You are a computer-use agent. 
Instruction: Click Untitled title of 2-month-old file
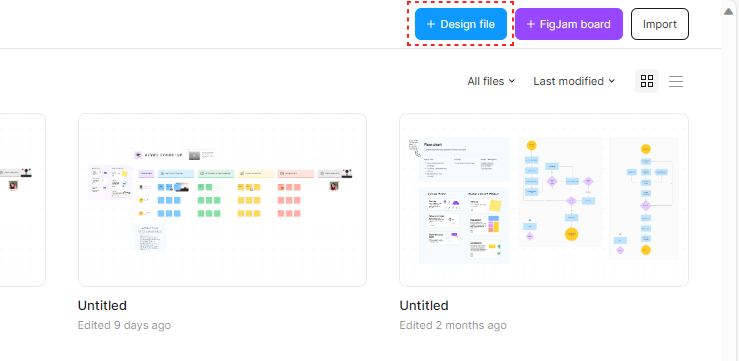click(x=424, y=305)
